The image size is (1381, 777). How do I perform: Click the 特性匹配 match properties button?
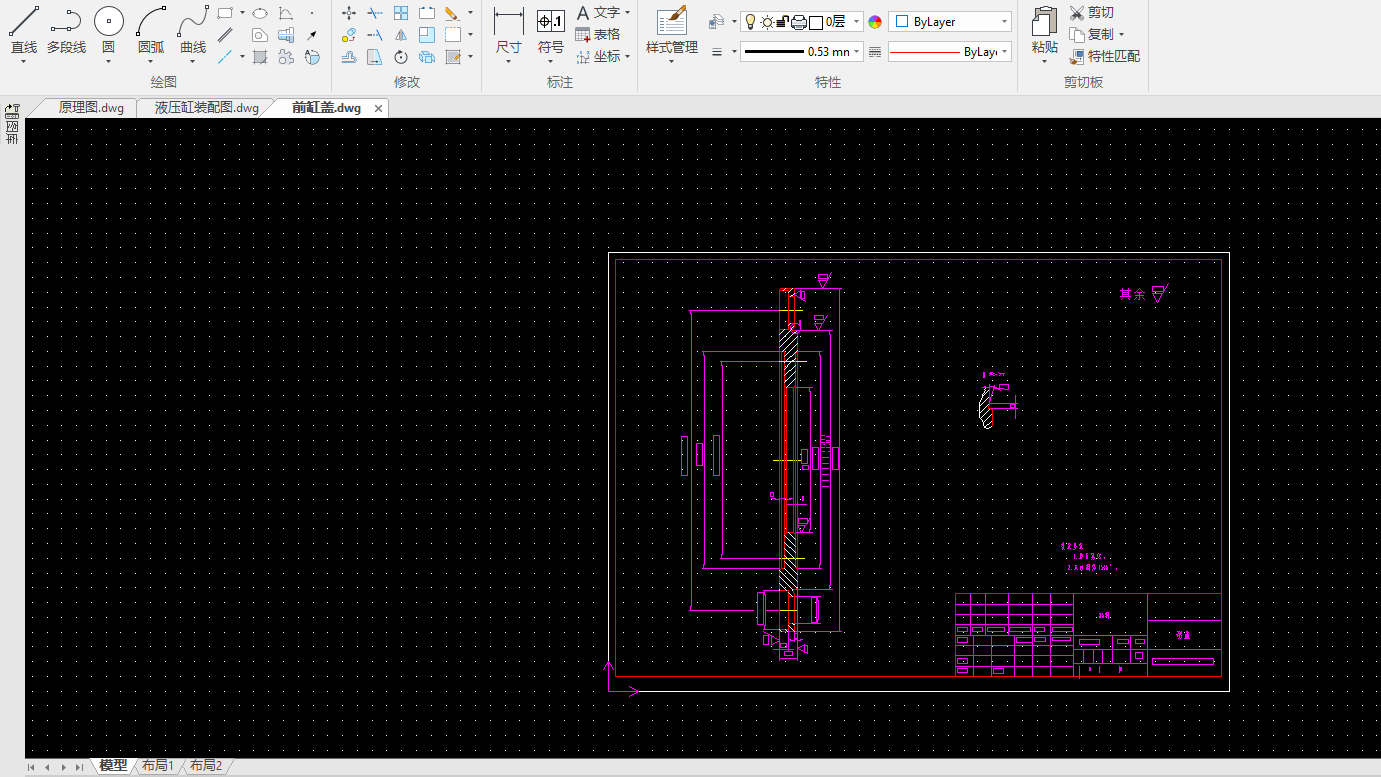click(1104, 56)
